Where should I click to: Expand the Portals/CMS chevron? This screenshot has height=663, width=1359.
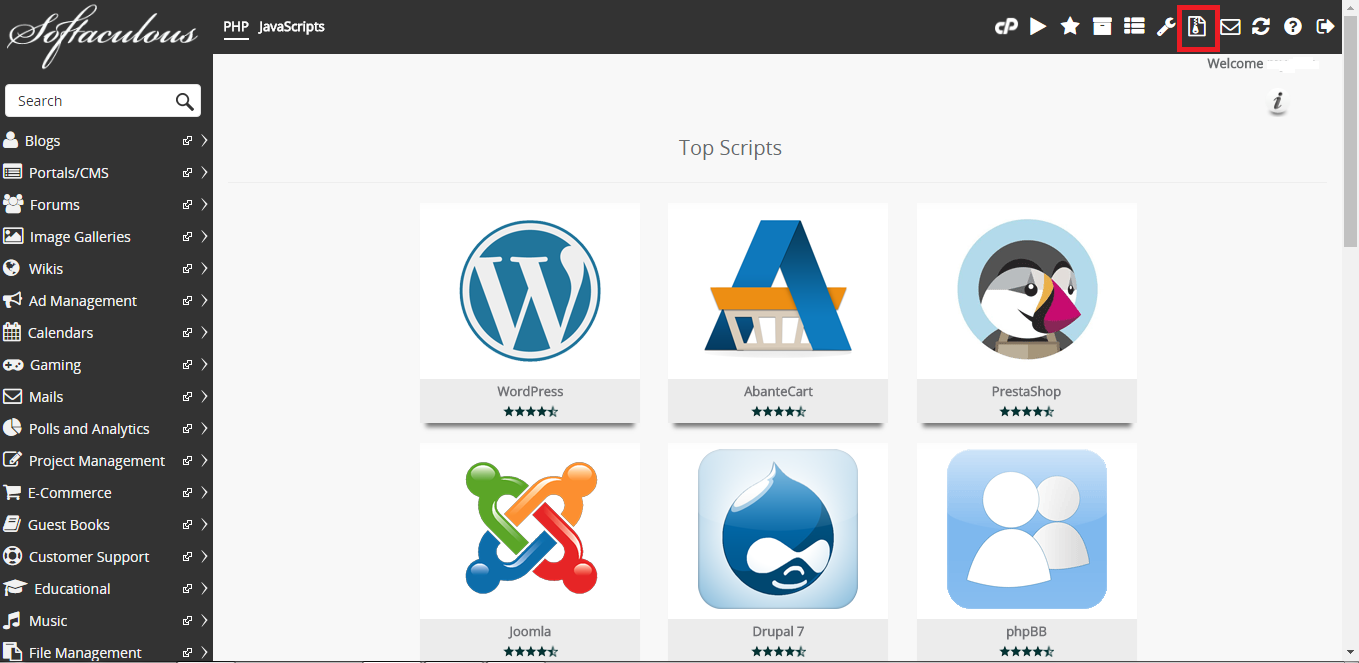click(x=204, y=173)
